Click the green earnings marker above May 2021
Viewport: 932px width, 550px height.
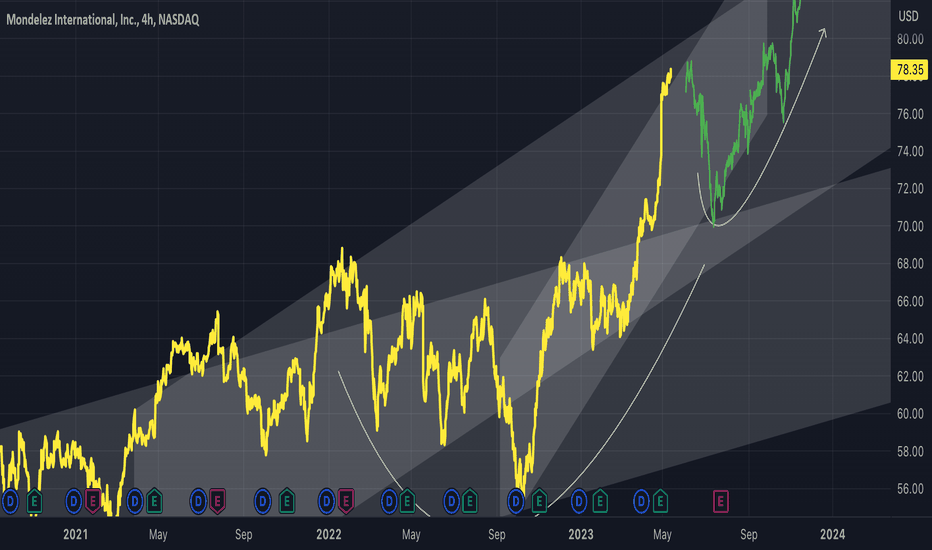click(x=155, y=501)
